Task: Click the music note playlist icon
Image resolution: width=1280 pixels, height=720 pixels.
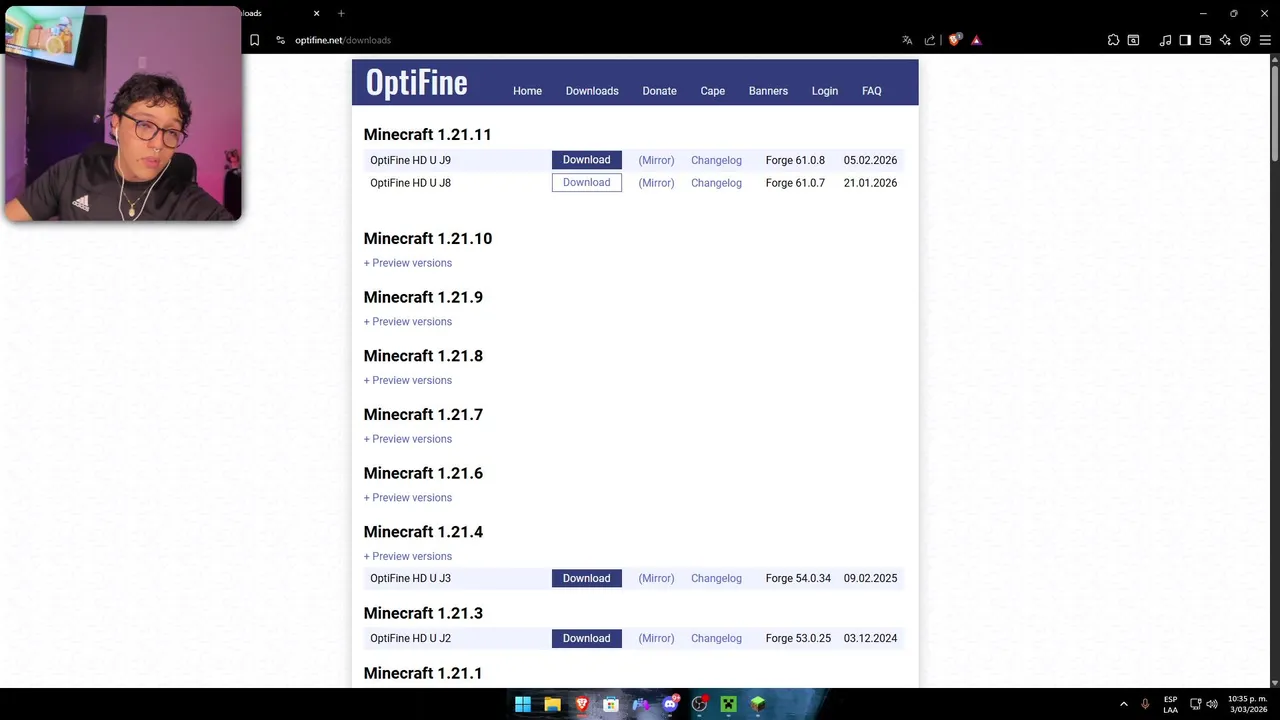Action: click(1165, 40)
